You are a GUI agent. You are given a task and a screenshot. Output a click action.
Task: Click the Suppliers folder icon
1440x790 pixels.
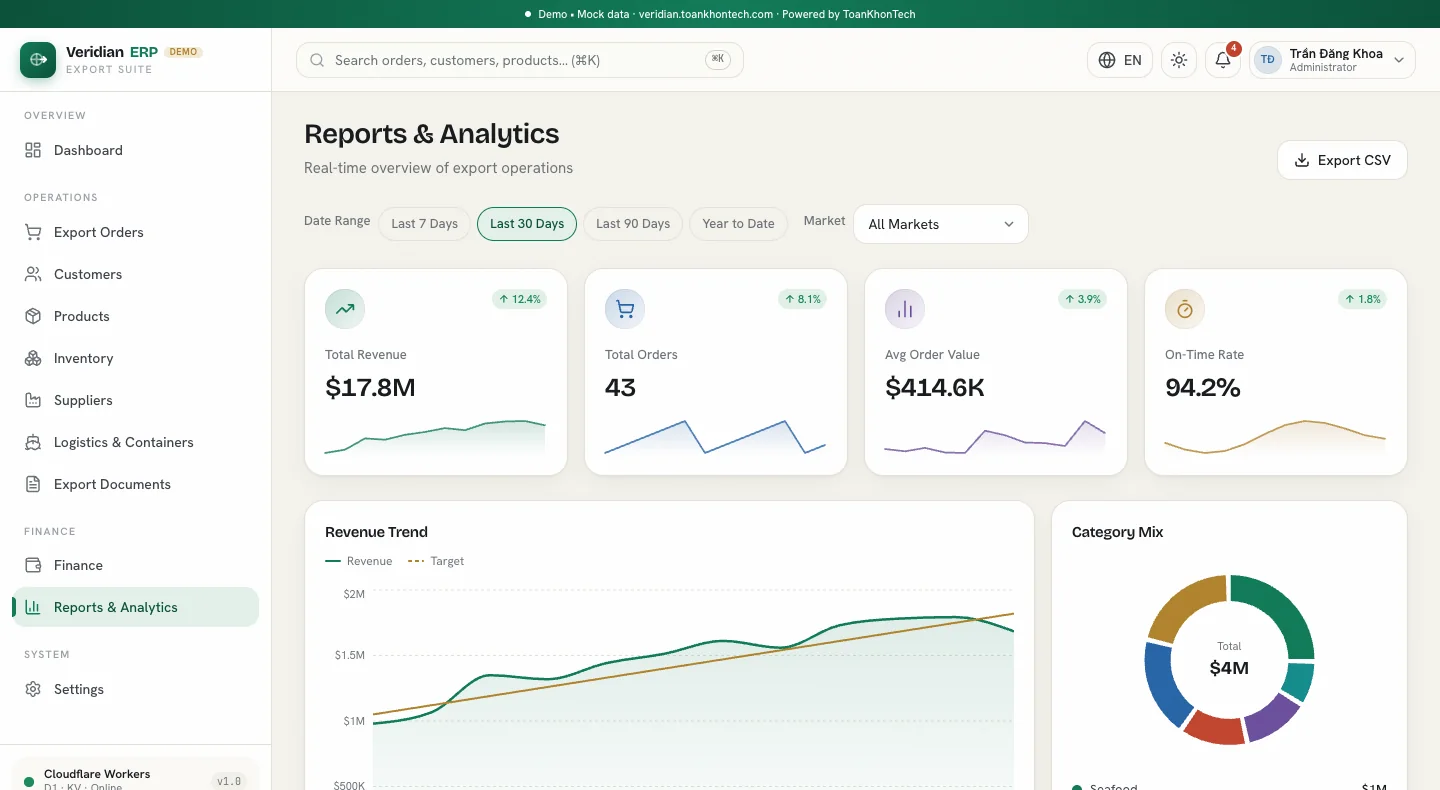tap(33, 400)
